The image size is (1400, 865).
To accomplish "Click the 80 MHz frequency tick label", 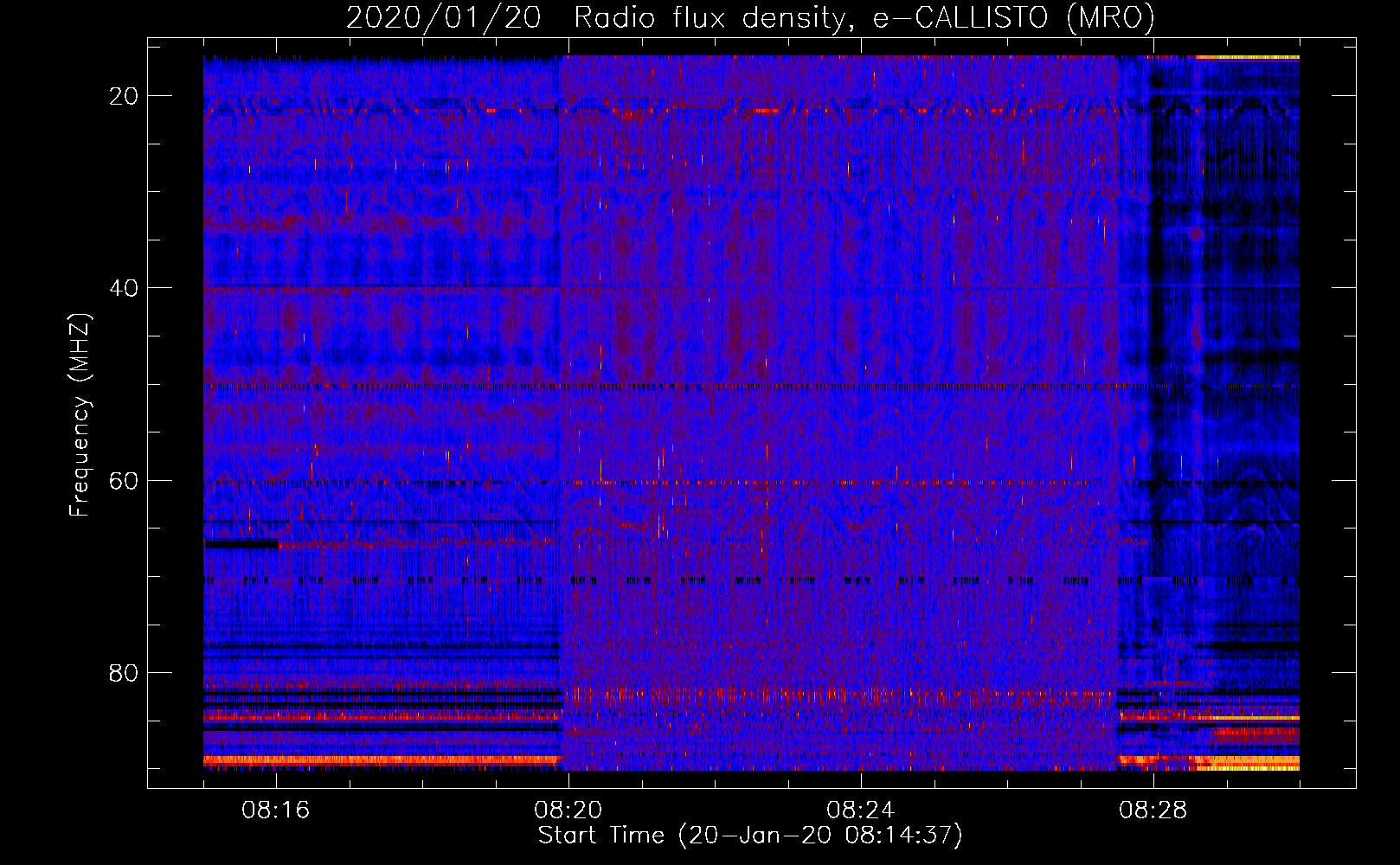I will pyautogui.click(x=125, y=673).
